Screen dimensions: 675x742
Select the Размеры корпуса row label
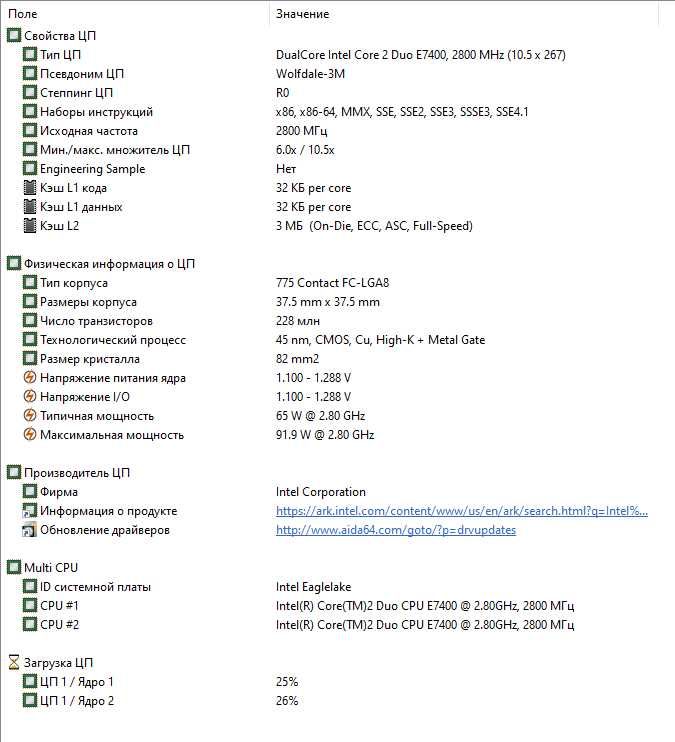coord(88,301)
